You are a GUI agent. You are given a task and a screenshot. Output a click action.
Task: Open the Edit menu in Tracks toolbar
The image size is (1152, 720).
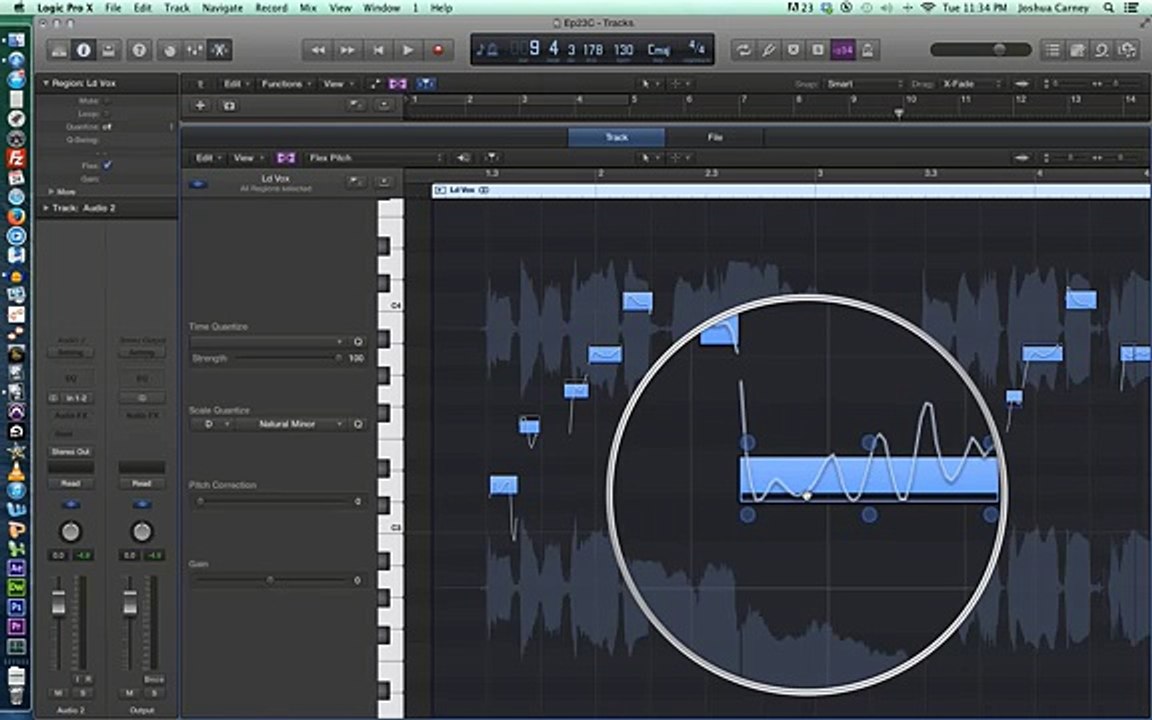click(x=235, y=84)
